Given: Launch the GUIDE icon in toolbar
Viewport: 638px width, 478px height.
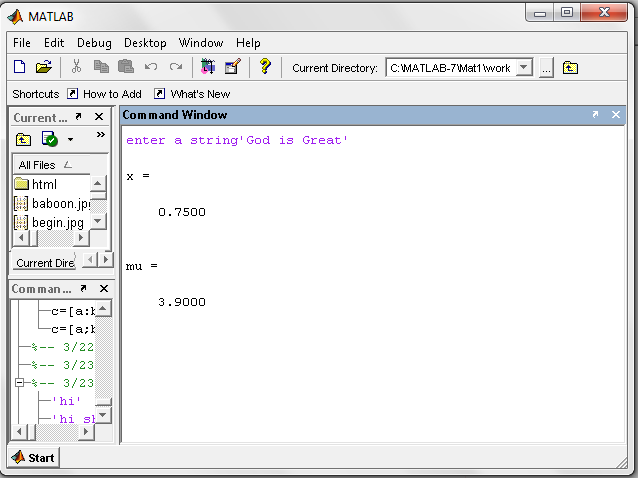Looking at the screenshot, I should click(232, 67).
